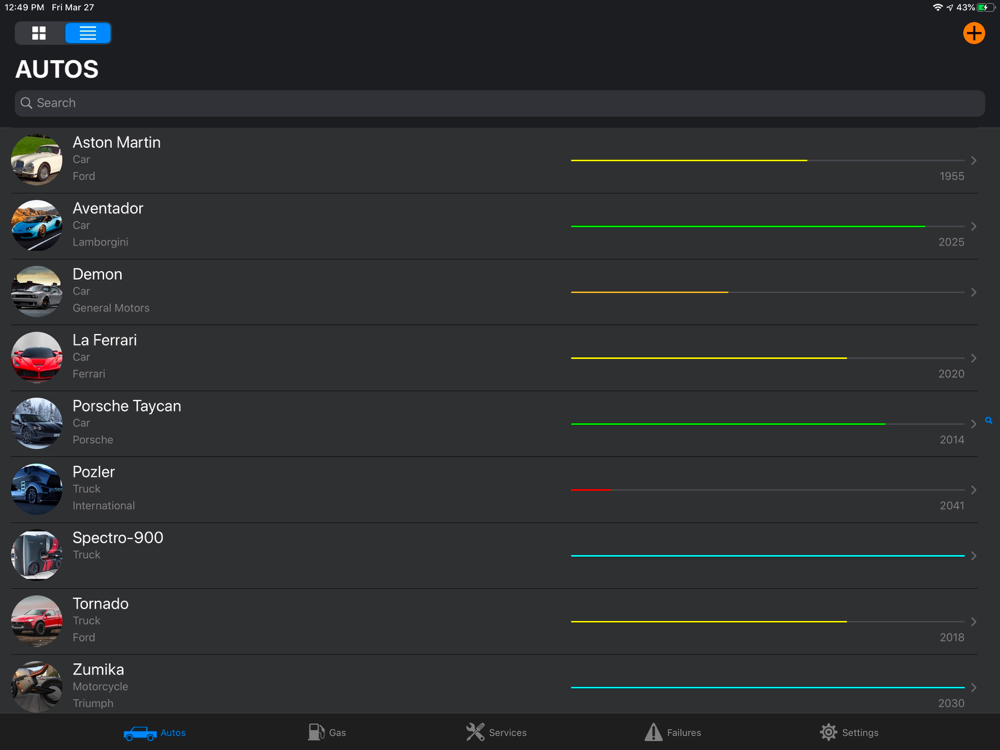Open the Settings tab

pos(849,732)
